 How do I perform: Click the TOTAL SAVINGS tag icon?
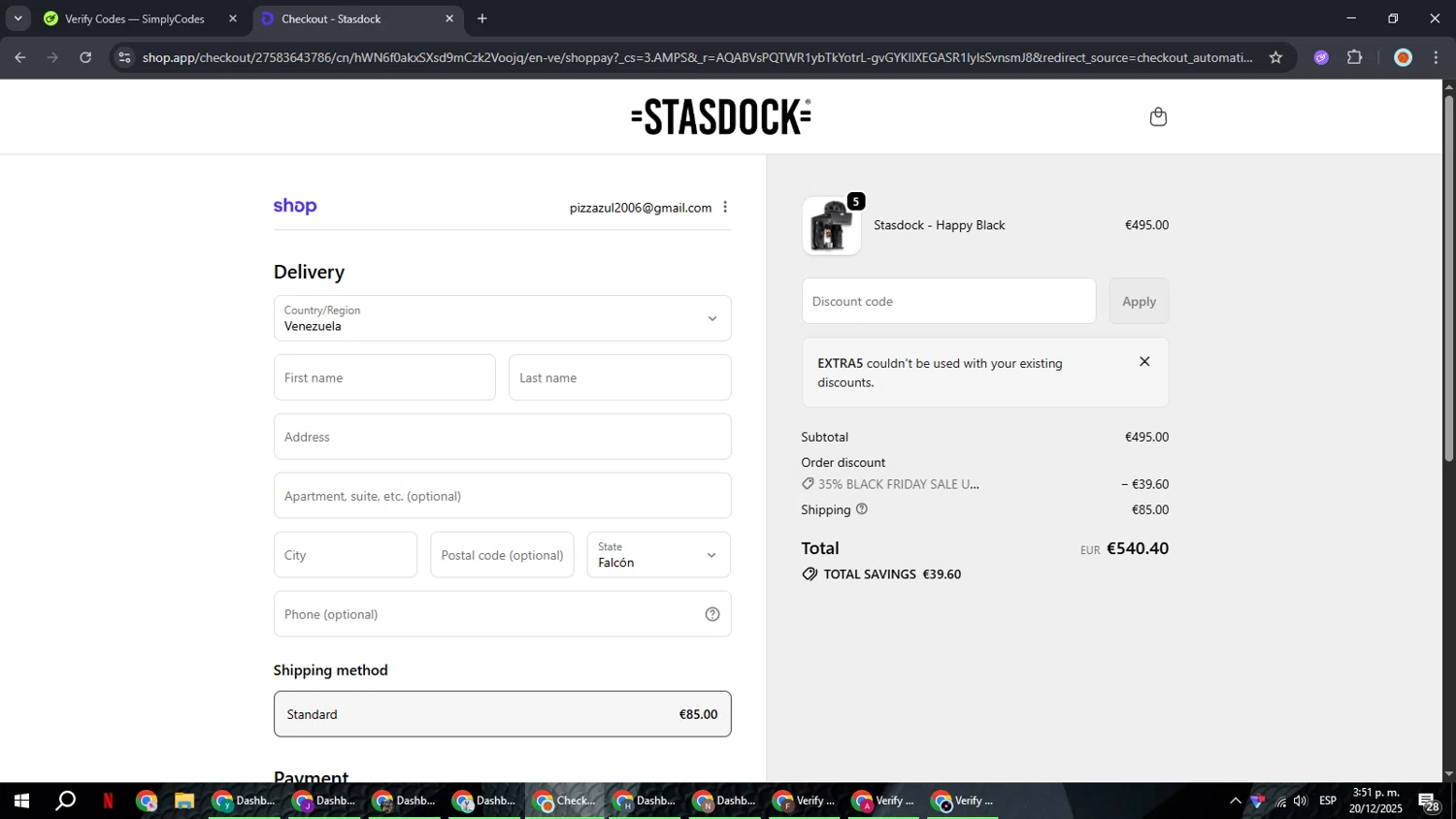810,574
